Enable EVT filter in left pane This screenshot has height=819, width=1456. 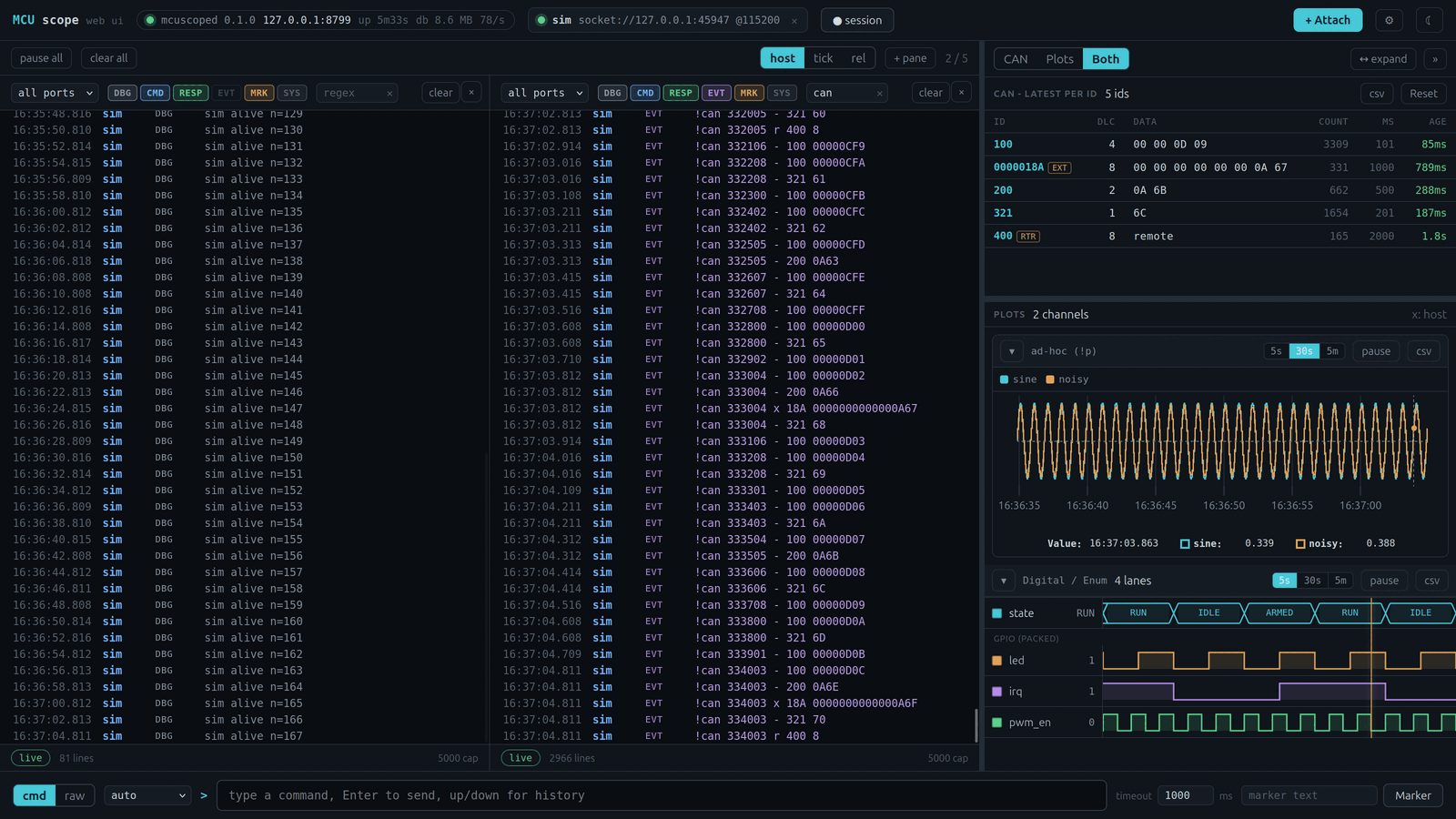[x=226, y=93]
